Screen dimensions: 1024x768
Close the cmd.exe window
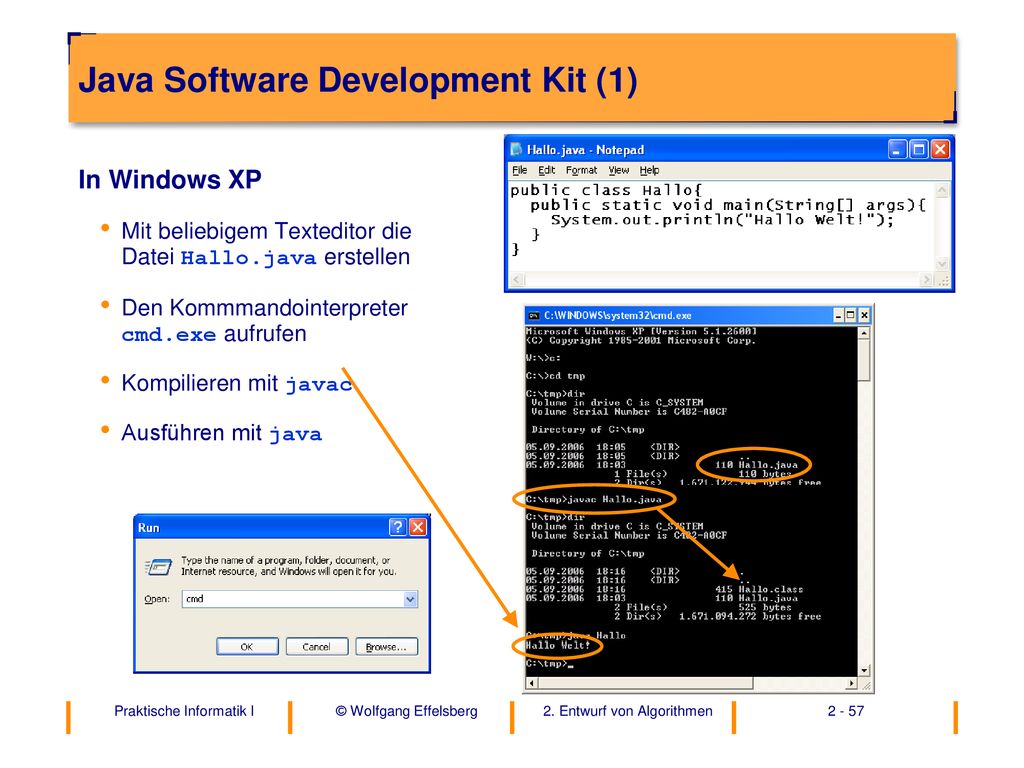[864, 315]
